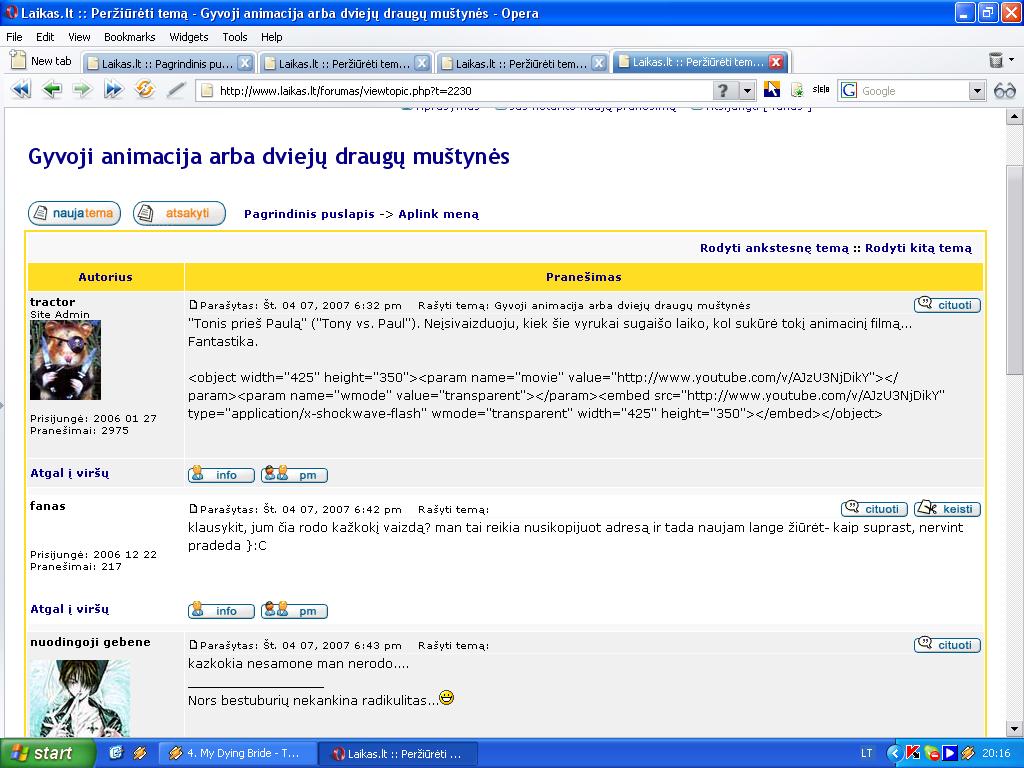Open the Google search engine dropdown

pyautogui.click(x=977, y=91)
